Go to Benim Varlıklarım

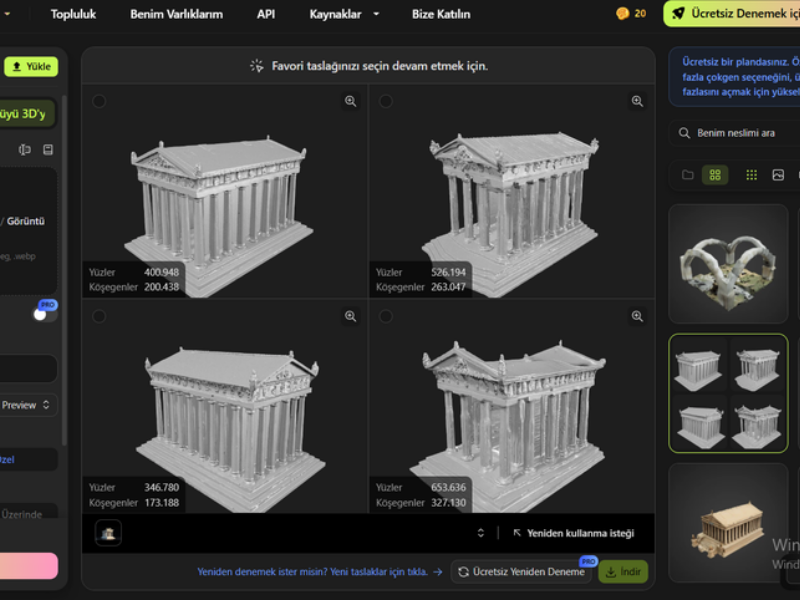pyautogui.click(x=176, y=14)
